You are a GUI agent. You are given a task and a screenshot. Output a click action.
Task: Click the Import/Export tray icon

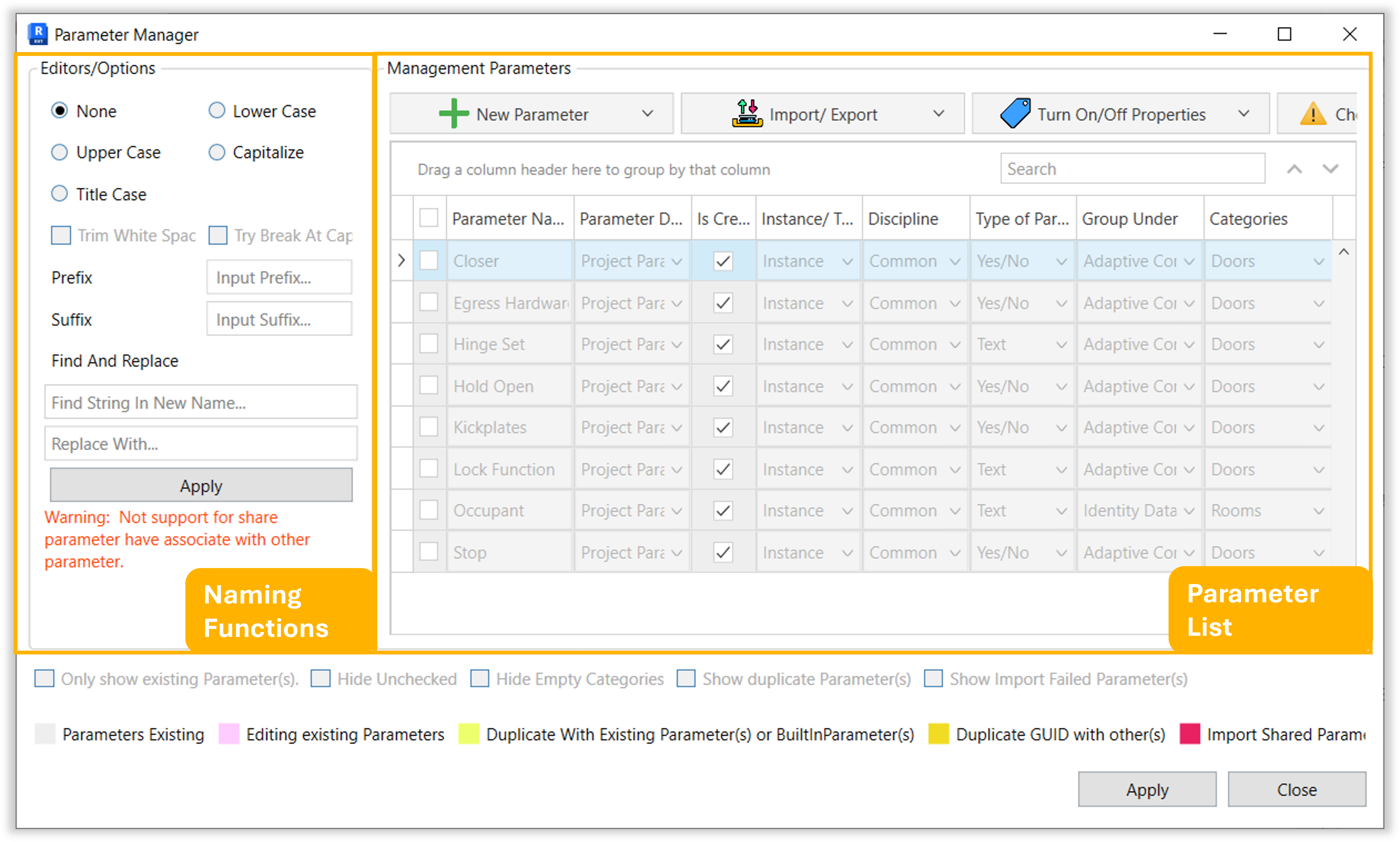[747, 113]
